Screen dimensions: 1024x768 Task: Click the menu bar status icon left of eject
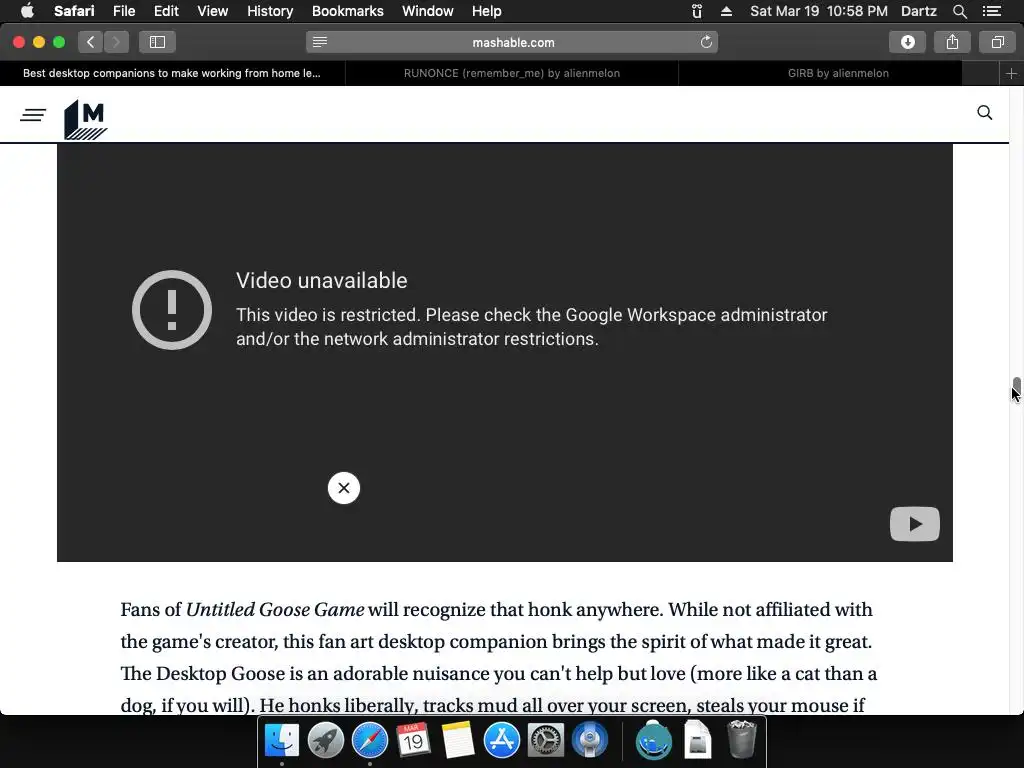pyautogui.click(x=697, y=11)
